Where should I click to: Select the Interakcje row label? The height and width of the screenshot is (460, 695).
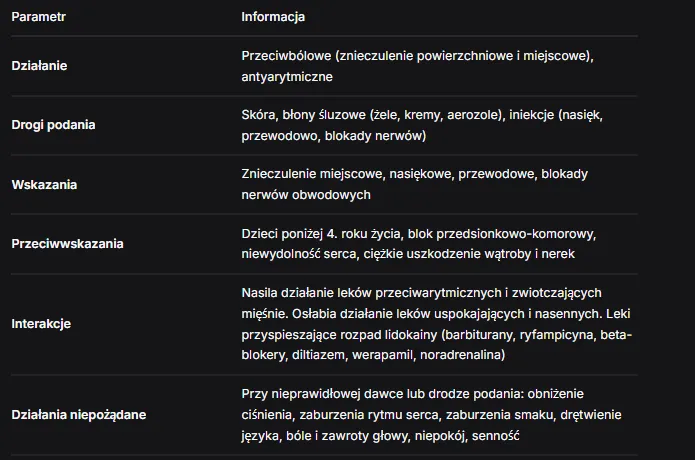(x=41, y=324)
